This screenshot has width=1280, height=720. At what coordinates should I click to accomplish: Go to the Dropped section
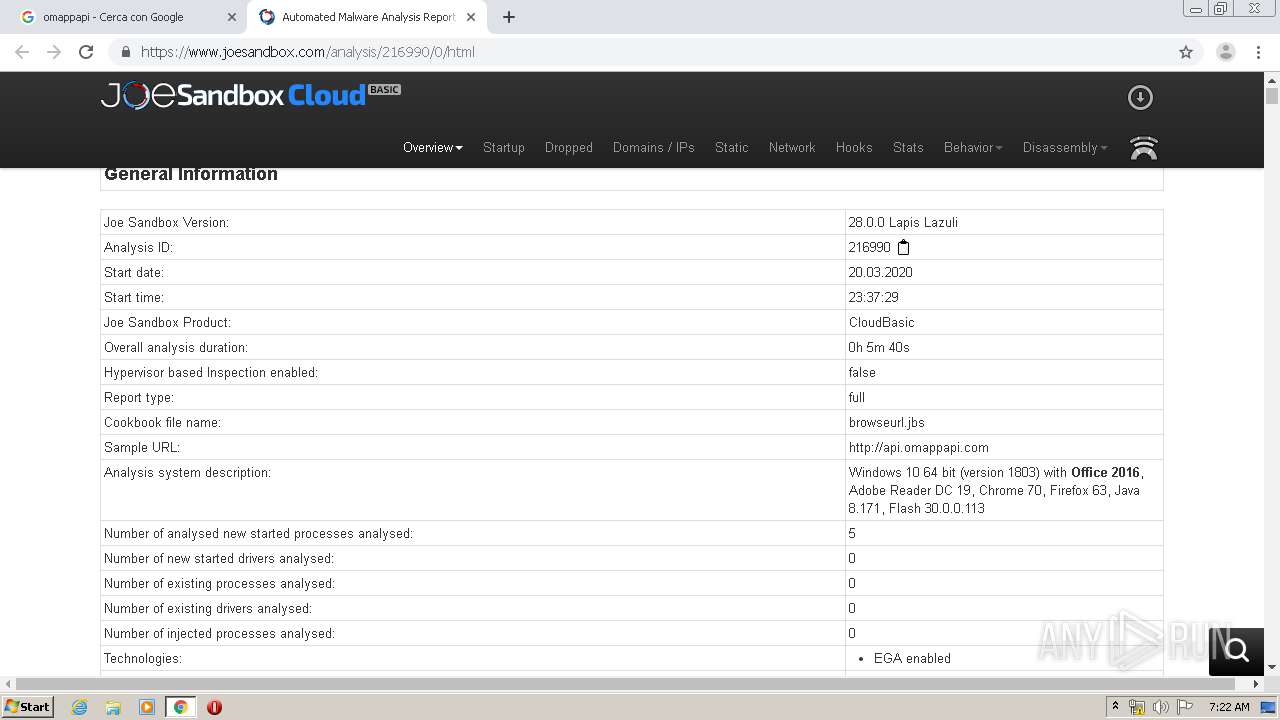569,147
